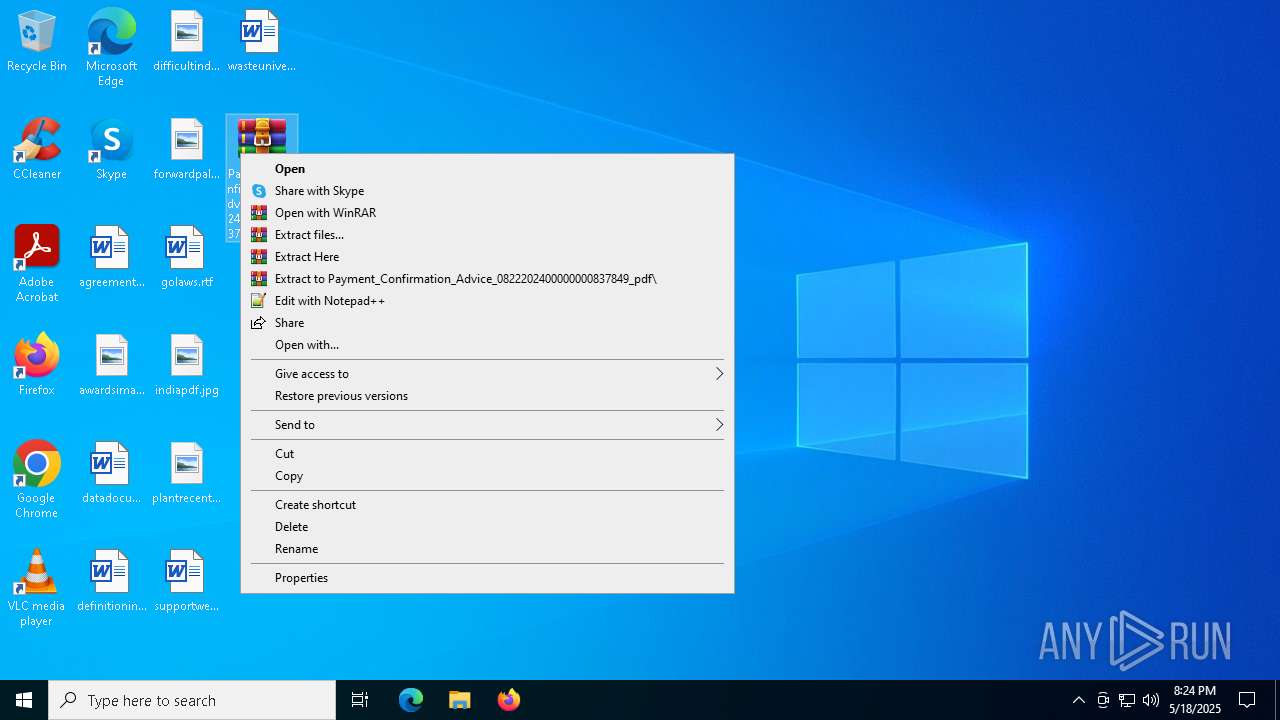
Task: Select the awardsima image file icon
Action: tap(111, 365)
